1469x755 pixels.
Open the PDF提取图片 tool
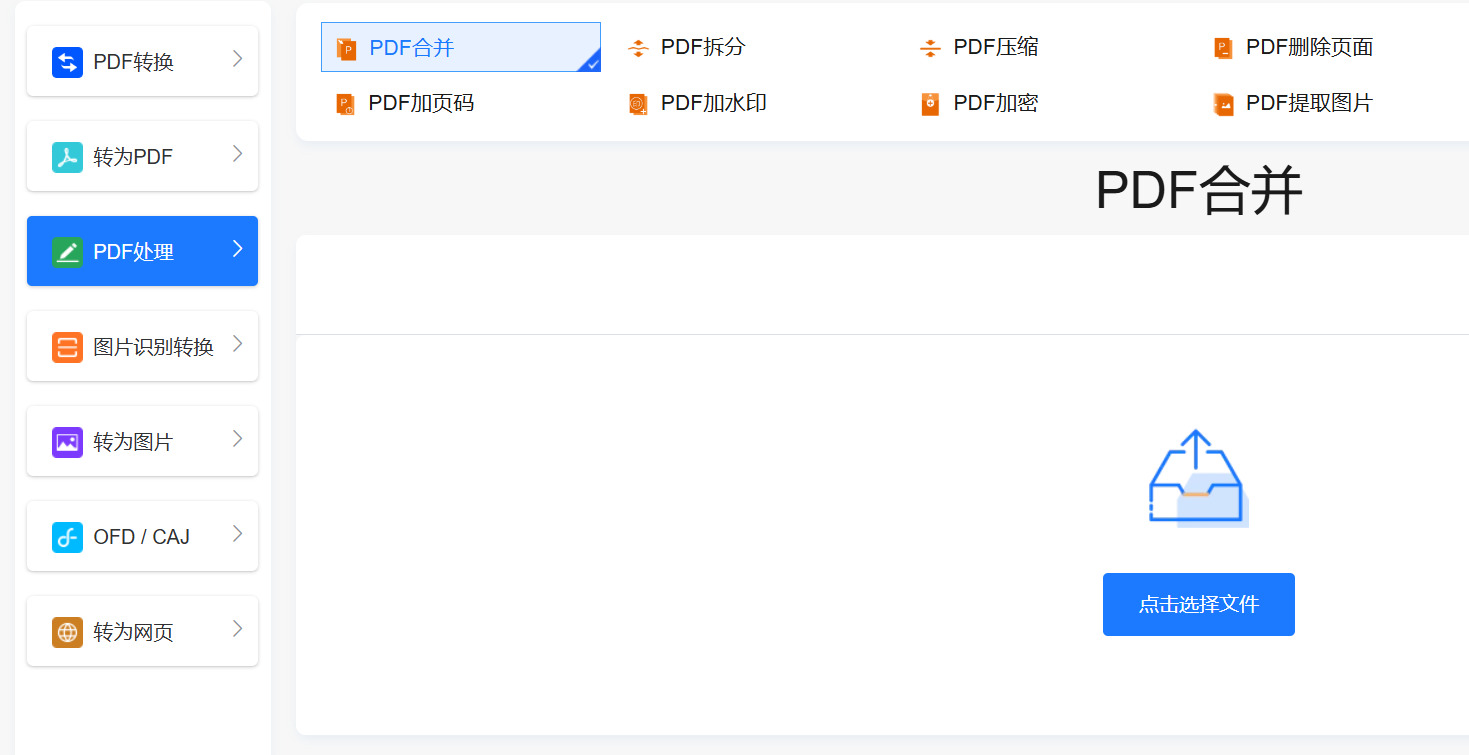(1308, 103)
